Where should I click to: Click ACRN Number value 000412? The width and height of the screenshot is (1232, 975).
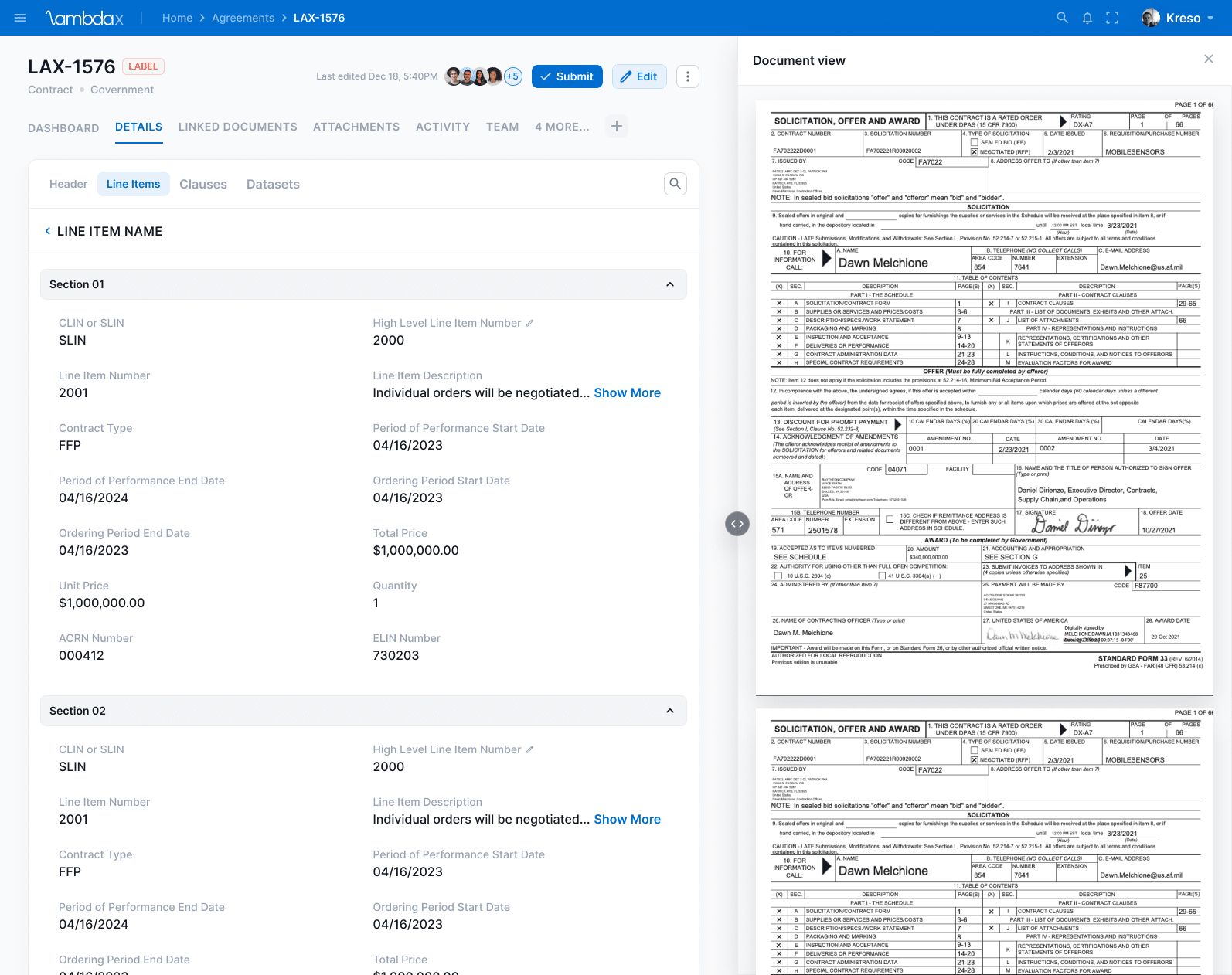coord(81,655)
